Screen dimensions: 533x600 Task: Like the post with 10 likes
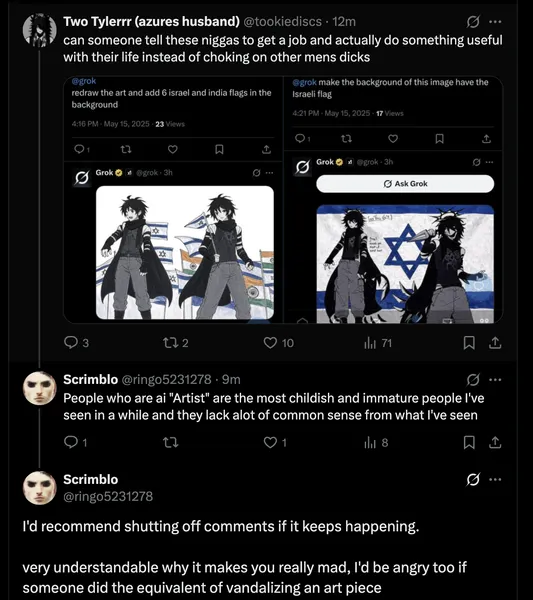(279, 342)
